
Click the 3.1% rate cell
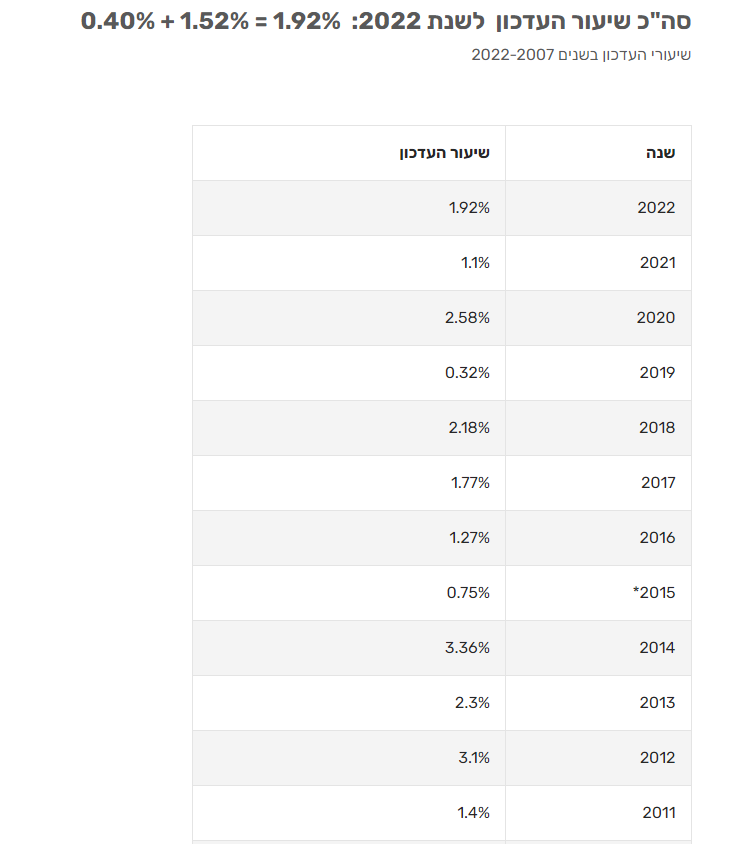click(474, 758)
